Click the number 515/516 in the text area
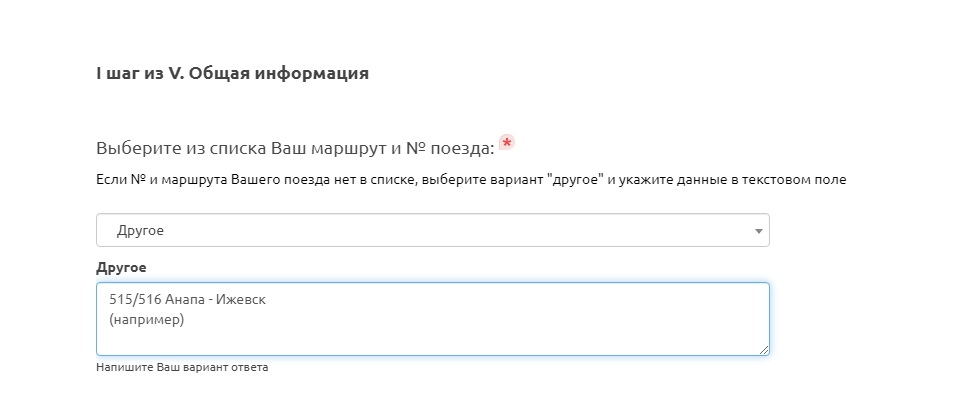 click(132, 300)
